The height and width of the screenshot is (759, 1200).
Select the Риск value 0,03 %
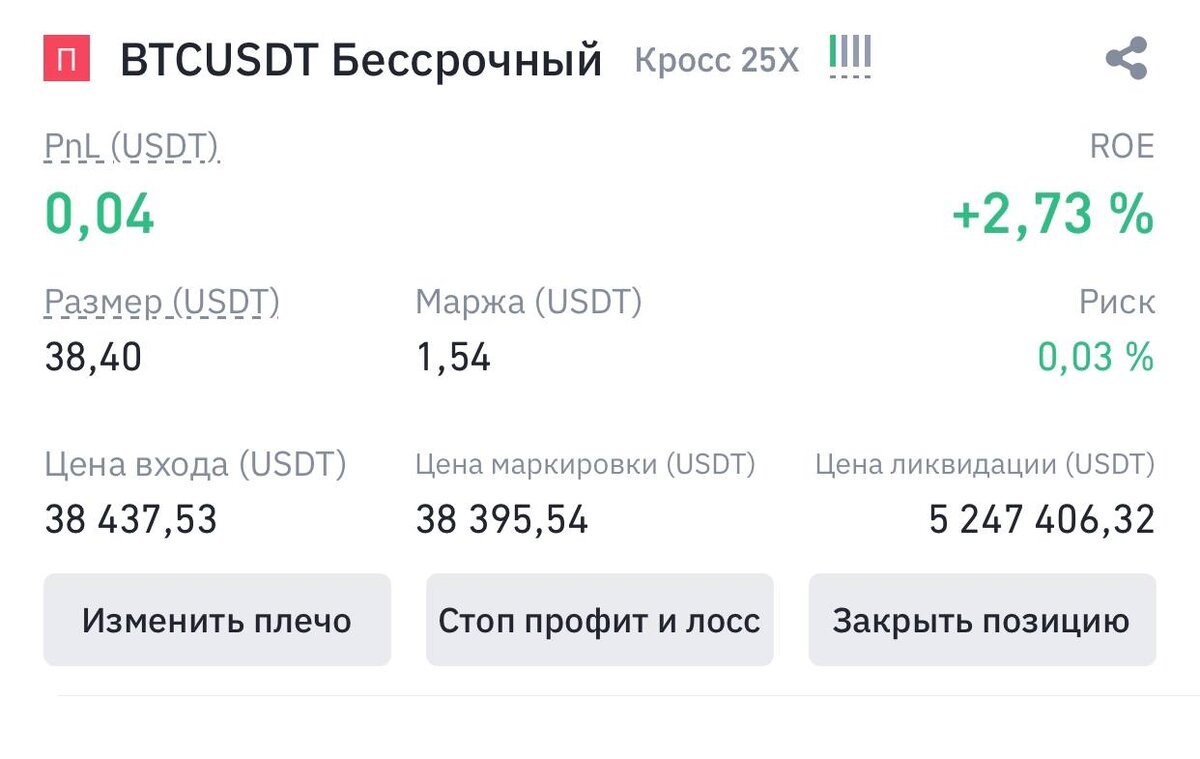pos(1095,358)
